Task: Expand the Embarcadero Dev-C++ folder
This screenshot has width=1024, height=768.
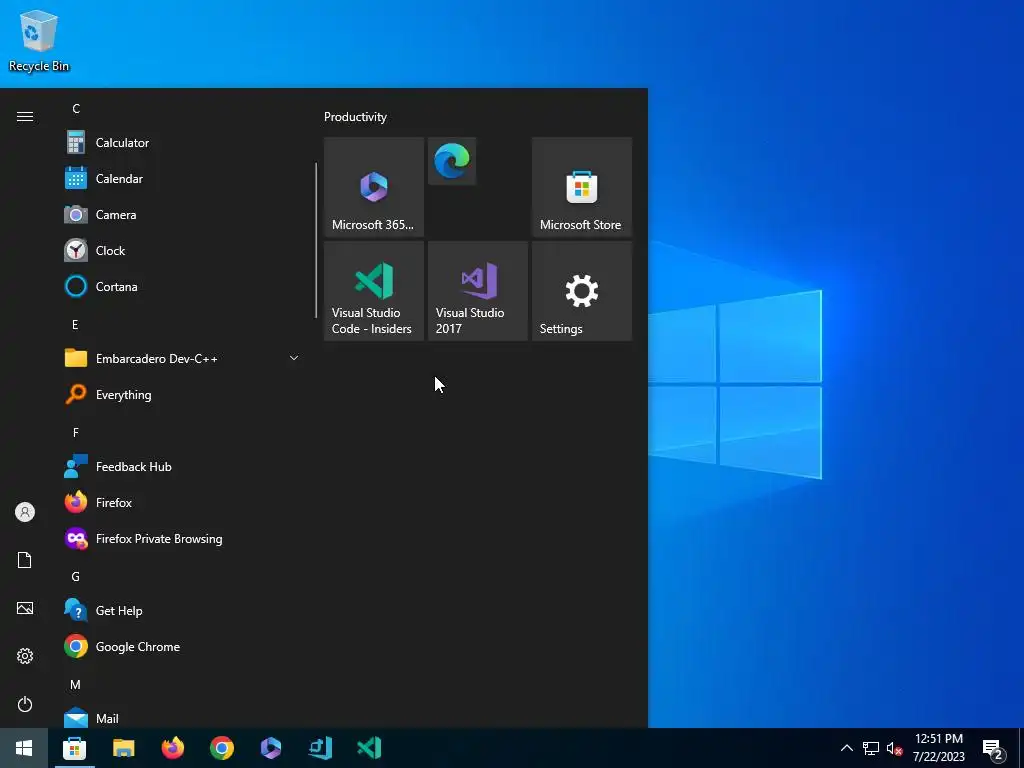Action: (x=183, y=358)
